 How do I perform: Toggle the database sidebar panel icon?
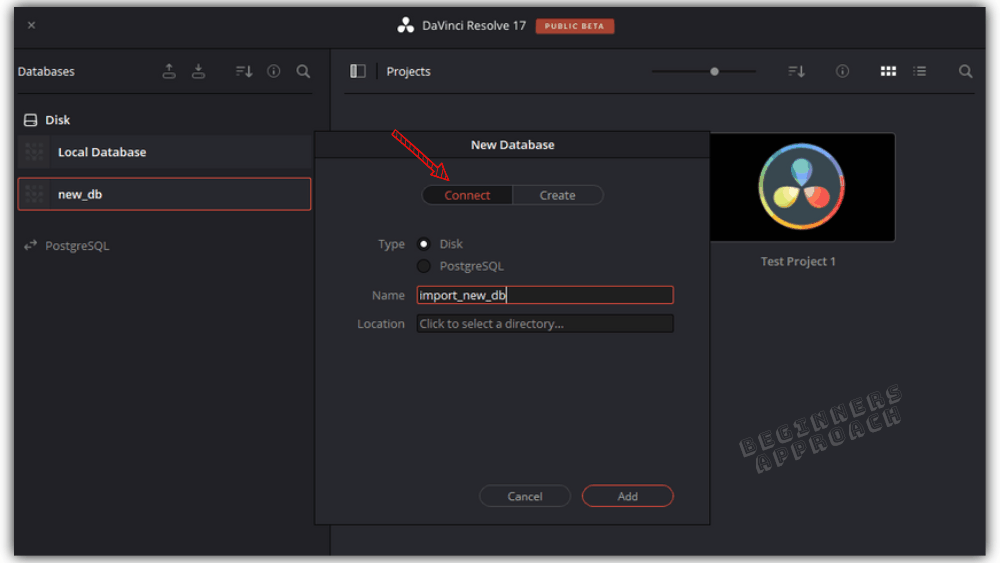tap(358, 71)
